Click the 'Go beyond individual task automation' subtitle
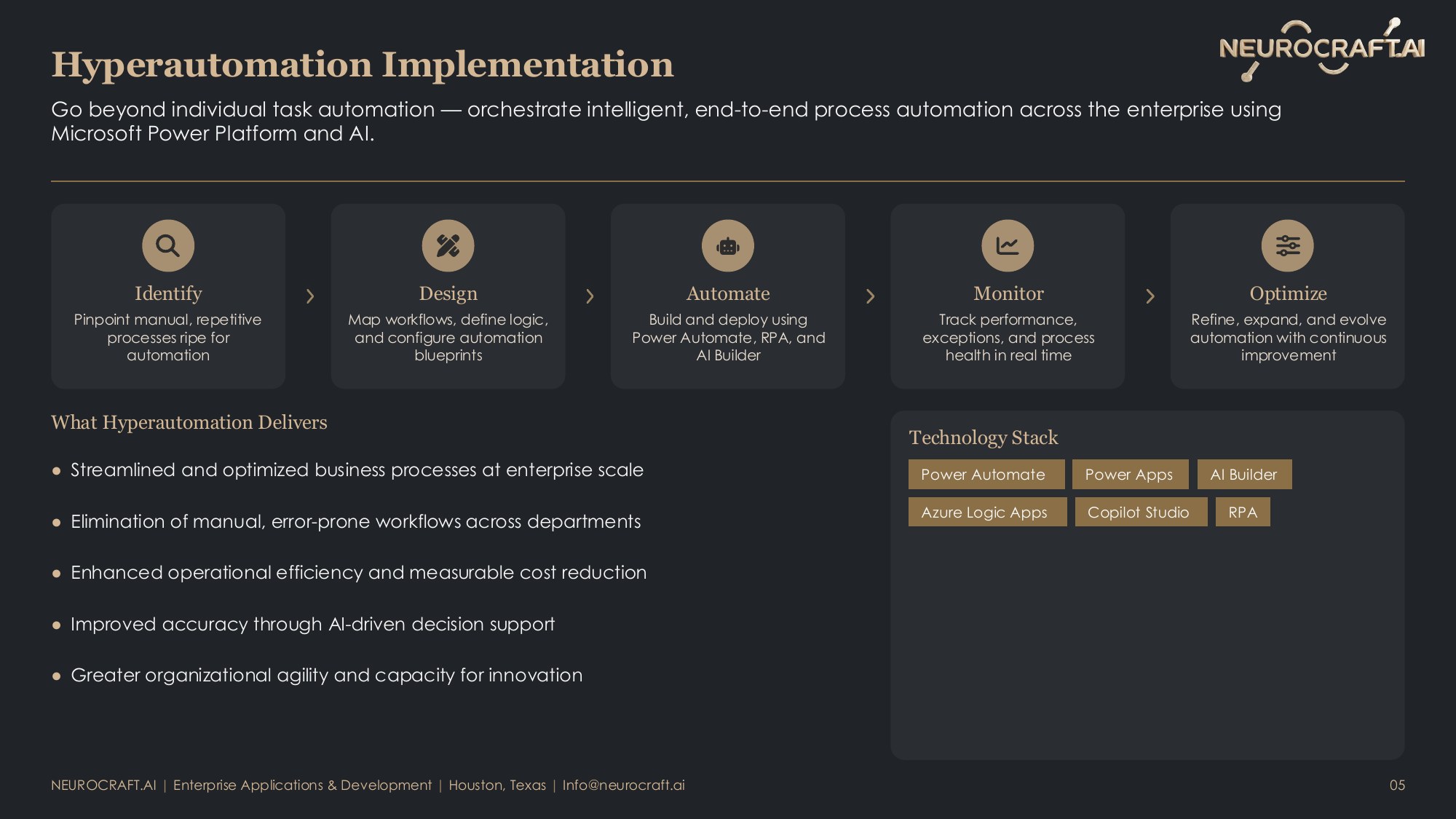The width and height of the screenshot is (1456, 819). click(x=666, y=122)
